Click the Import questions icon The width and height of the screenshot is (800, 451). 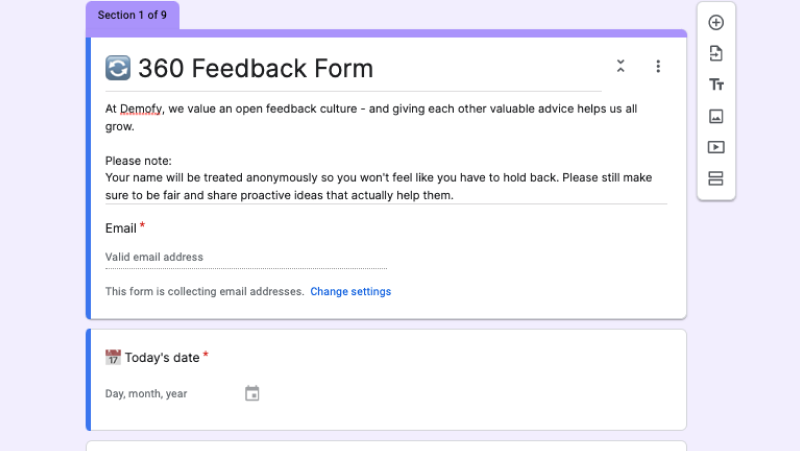tap(716, 54)
